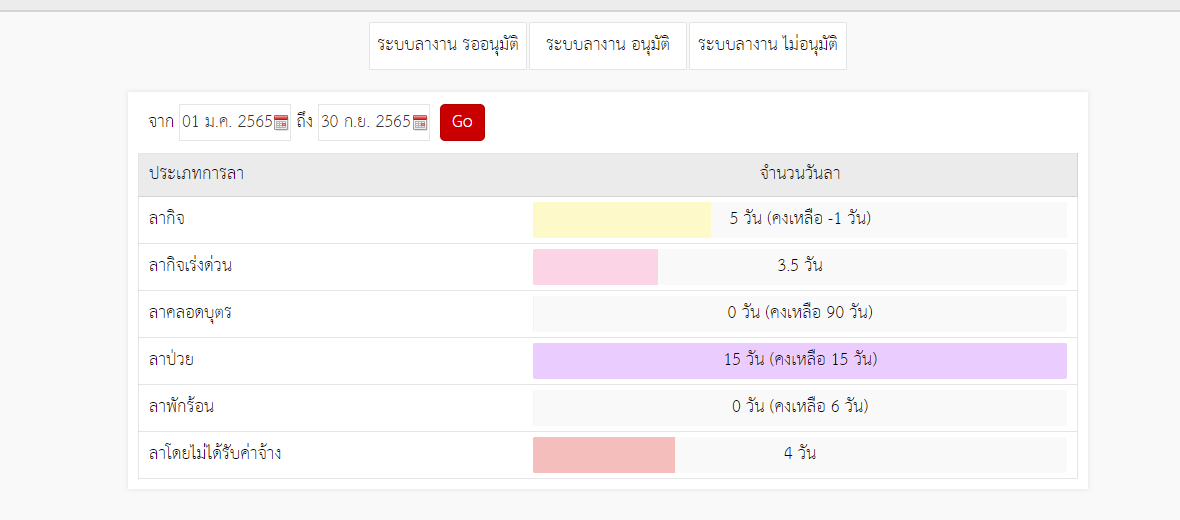Click the yellow ลากิจ progress bar
Image resolution: width=1180 pixels, height=520 pixels.
coord(622,220)
